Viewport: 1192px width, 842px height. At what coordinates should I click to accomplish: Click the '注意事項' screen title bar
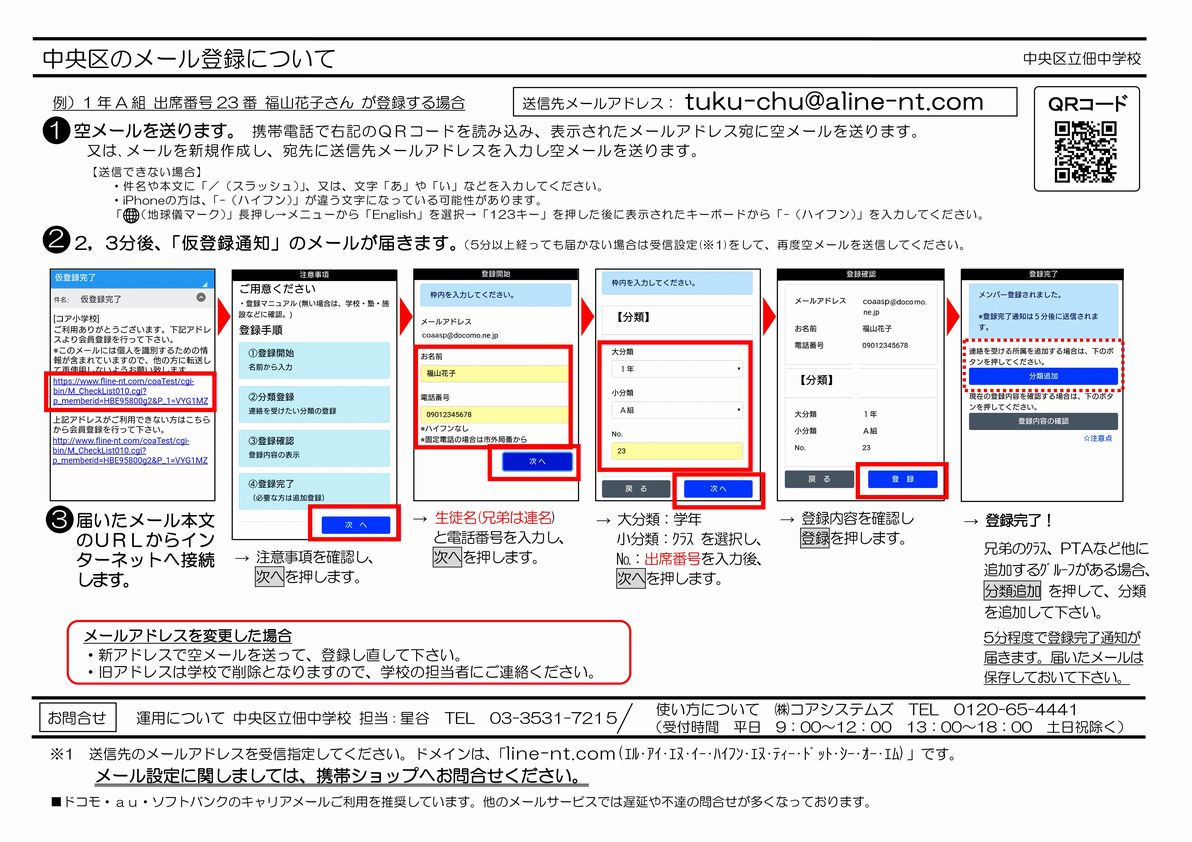314,275
